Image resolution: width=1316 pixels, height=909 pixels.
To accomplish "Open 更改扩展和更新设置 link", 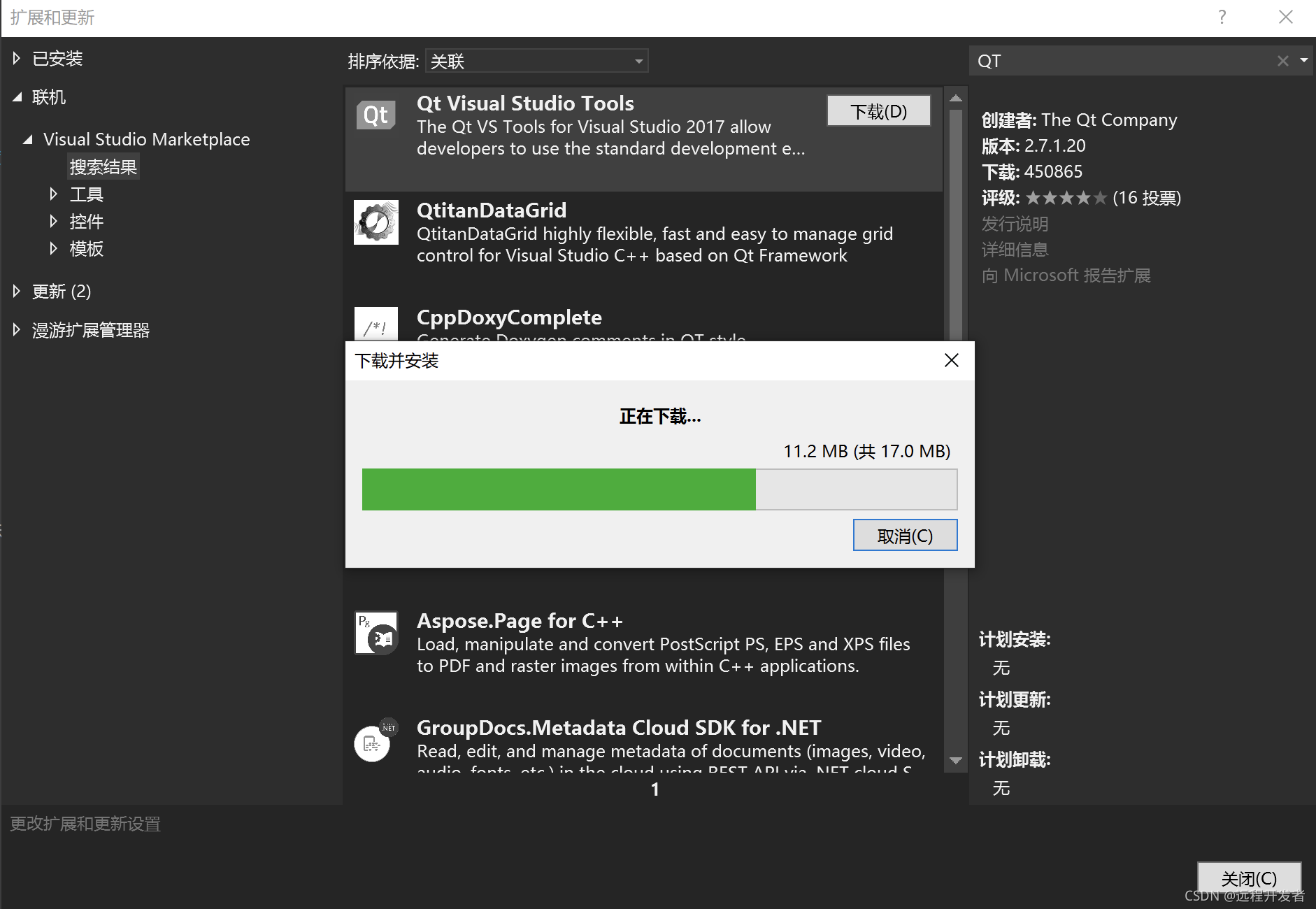I will tap(85, 824).
